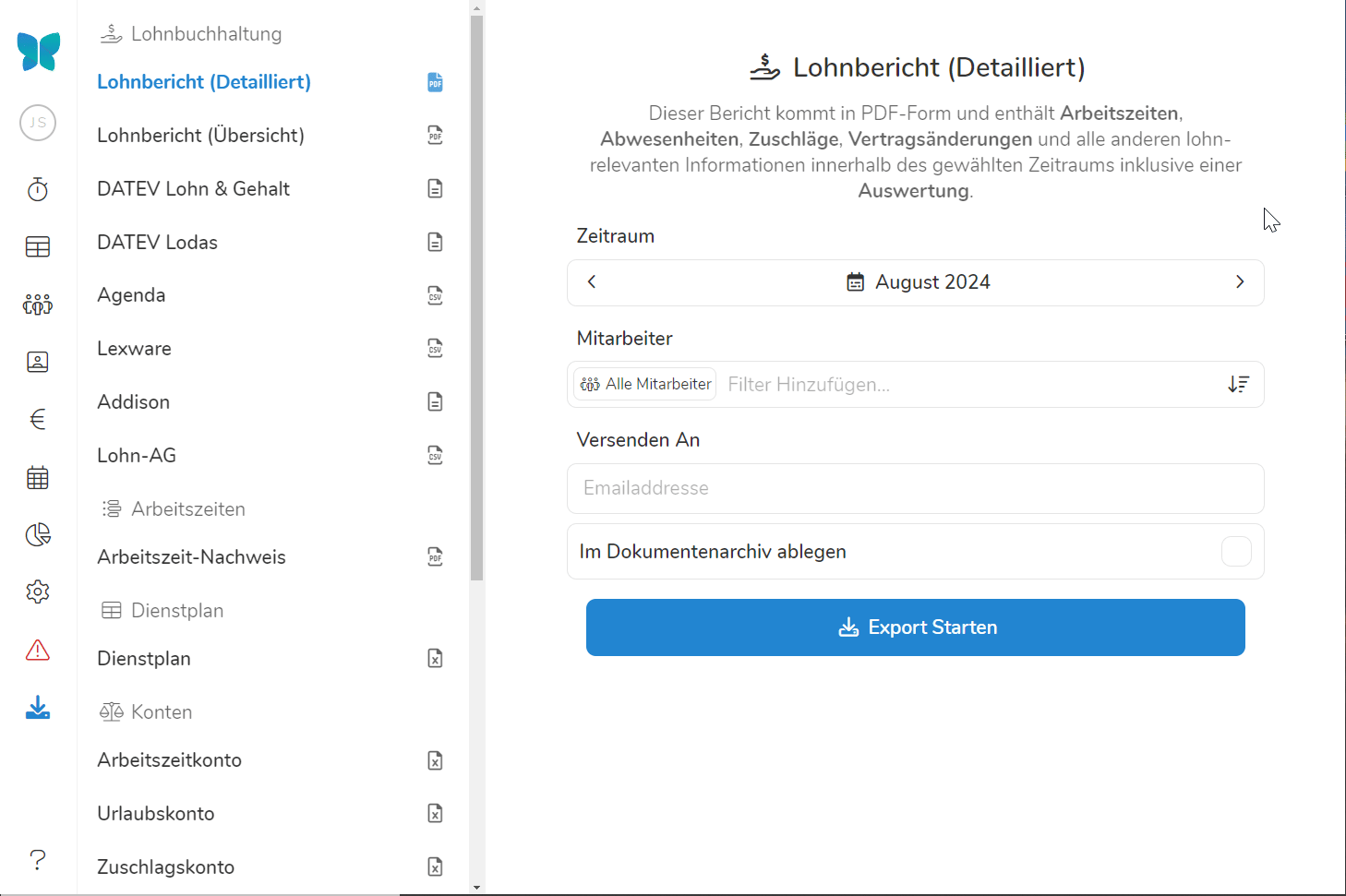Toggle the Im Dokumentenarchiv ablegen checkbox
The image size is (1346, 896).
[1236, 552]
